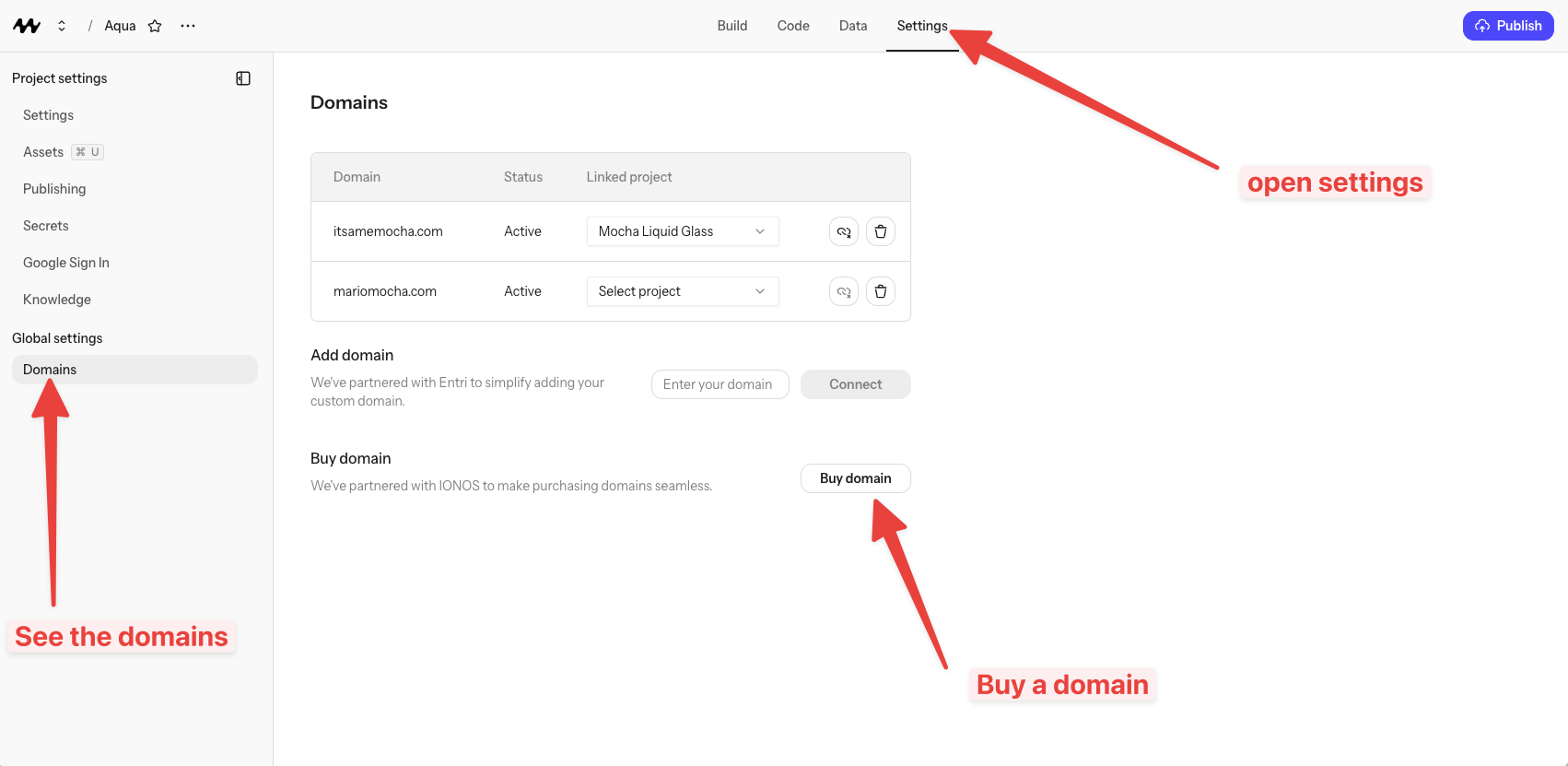Star the Aqua project
Image resolution: width=1568 pixels, height=766 pixels.
click(x=155, y=26)
